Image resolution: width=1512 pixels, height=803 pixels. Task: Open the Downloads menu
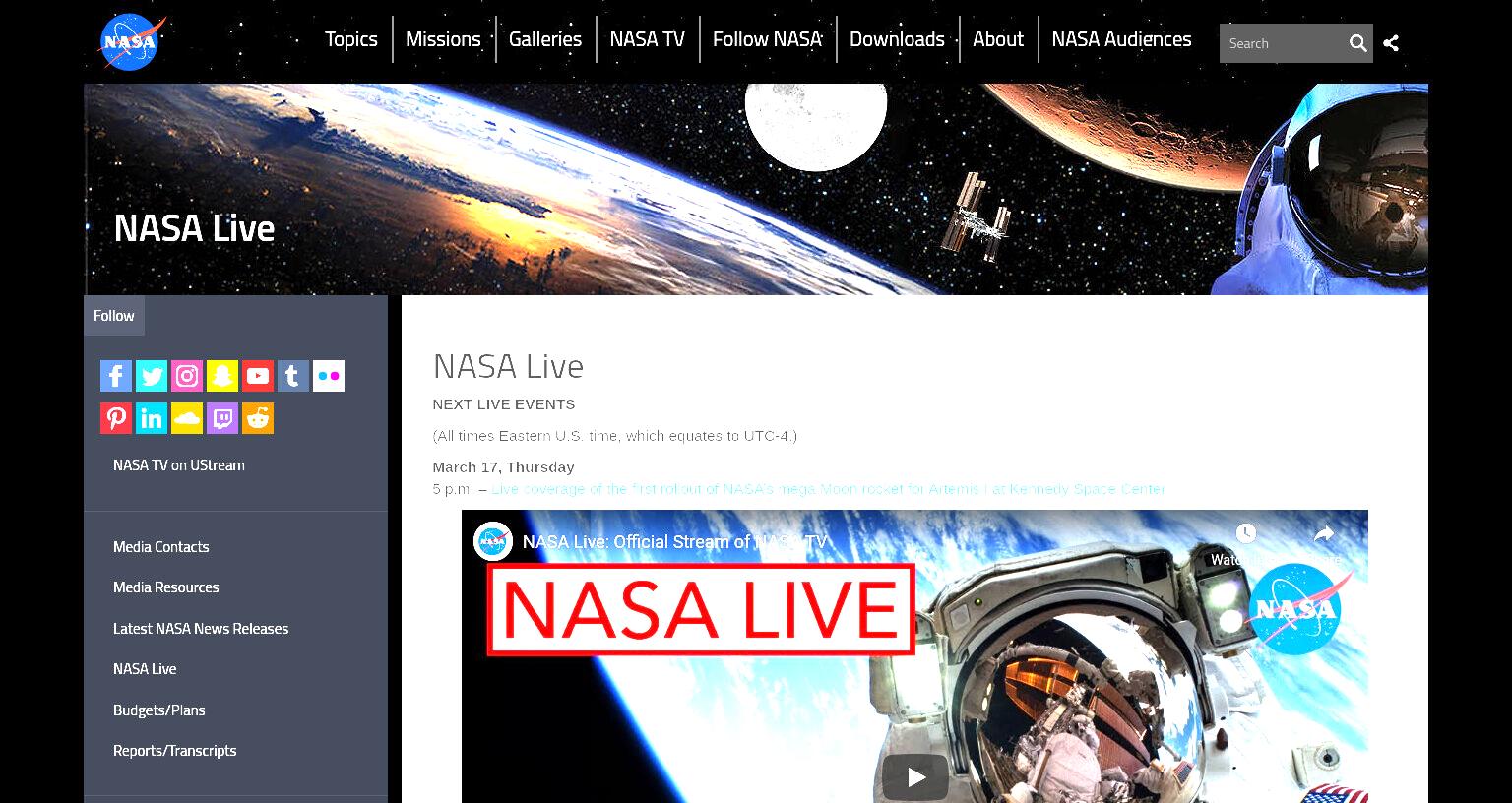(x=897, y=39)
